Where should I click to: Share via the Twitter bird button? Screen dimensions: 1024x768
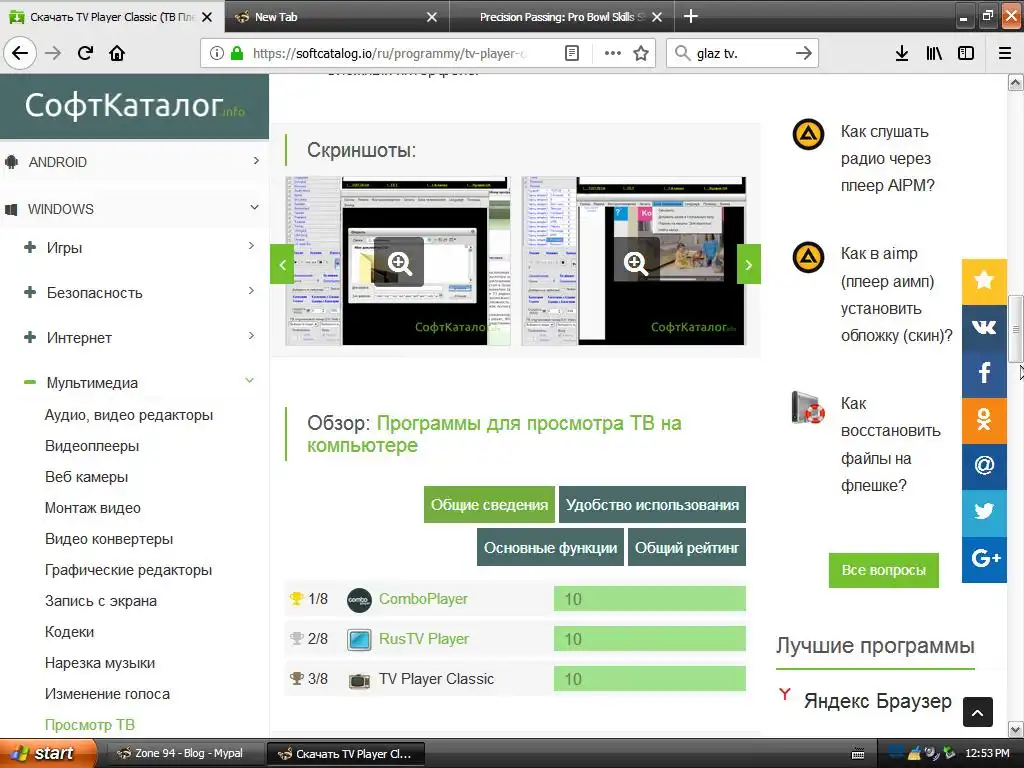984,513
